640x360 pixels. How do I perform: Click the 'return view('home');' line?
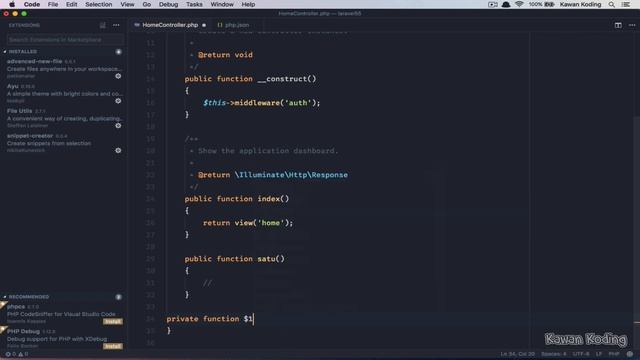pyautogui.click(x=248, y=223)
